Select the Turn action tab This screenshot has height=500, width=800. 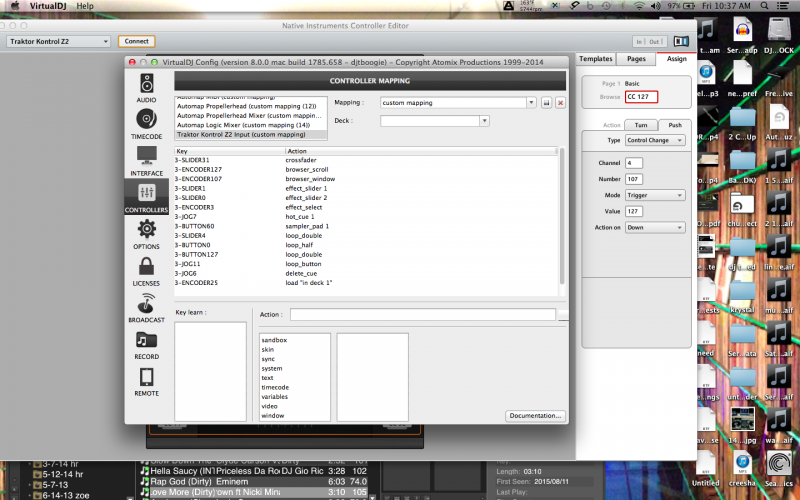(641, 125)
